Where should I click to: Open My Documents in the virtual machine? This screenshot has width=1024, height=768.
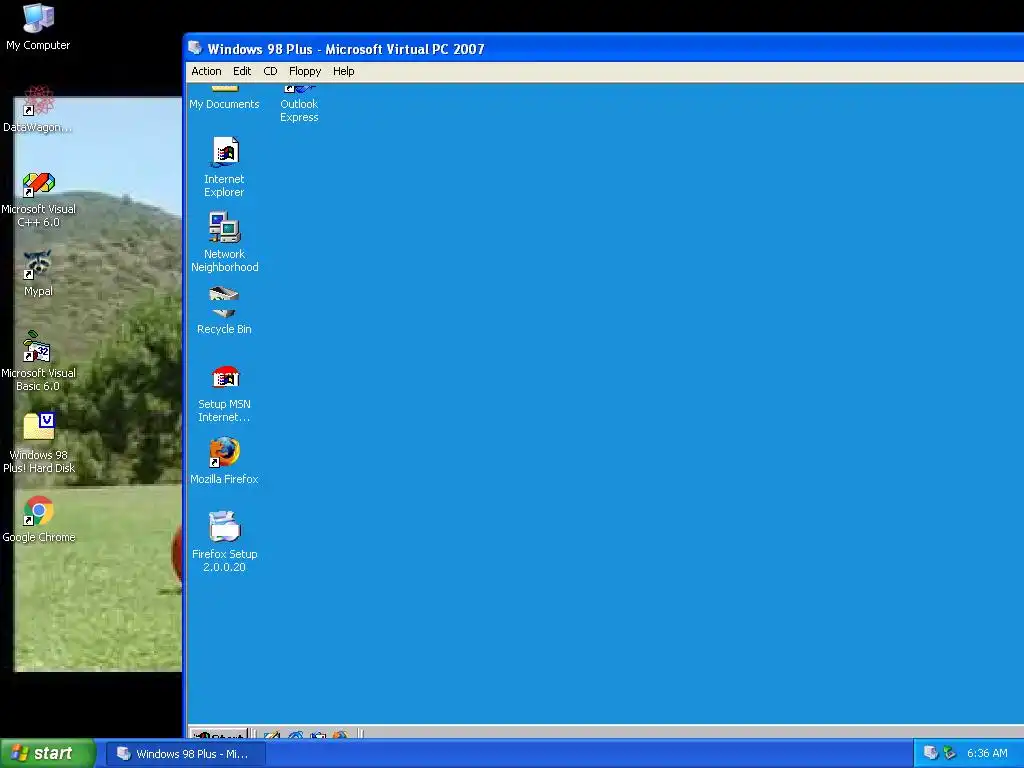pyautogui.click(x=224, y=98)
